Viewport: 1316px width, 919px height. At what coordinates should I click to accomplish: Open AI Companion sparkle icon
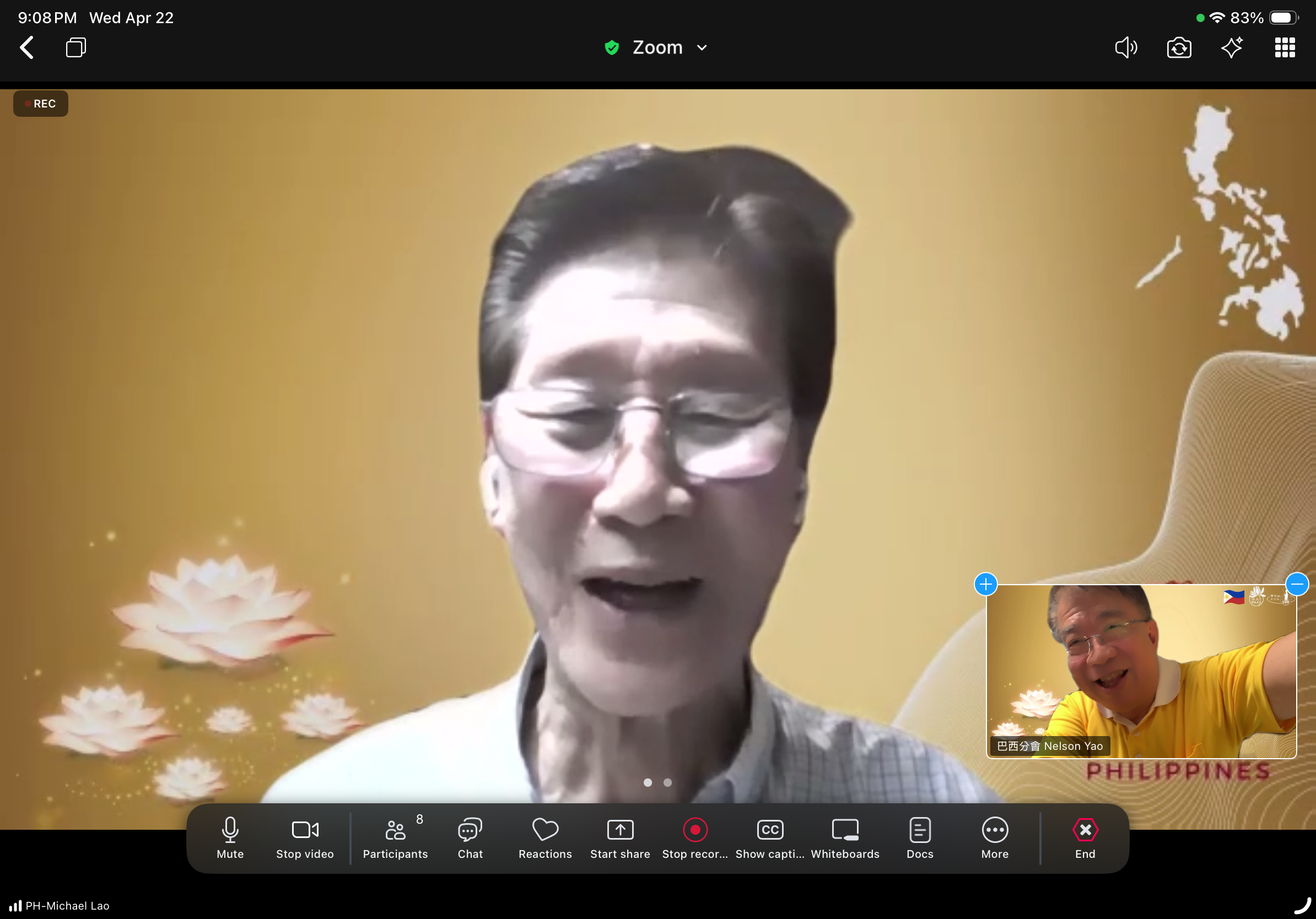click(x=1231, y=47)
